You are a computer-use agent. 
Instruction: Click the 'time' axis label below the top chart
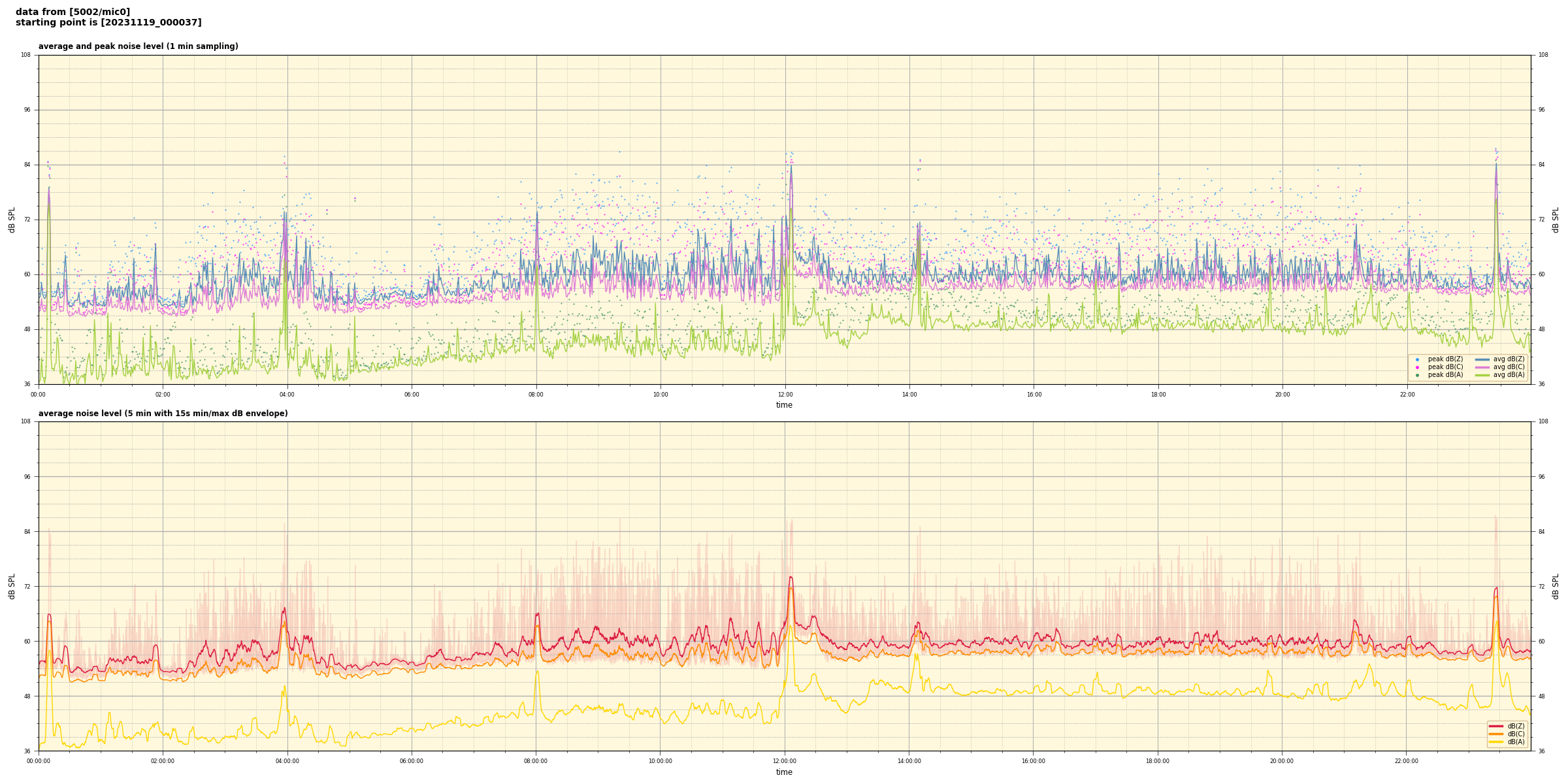pos(784,405)
